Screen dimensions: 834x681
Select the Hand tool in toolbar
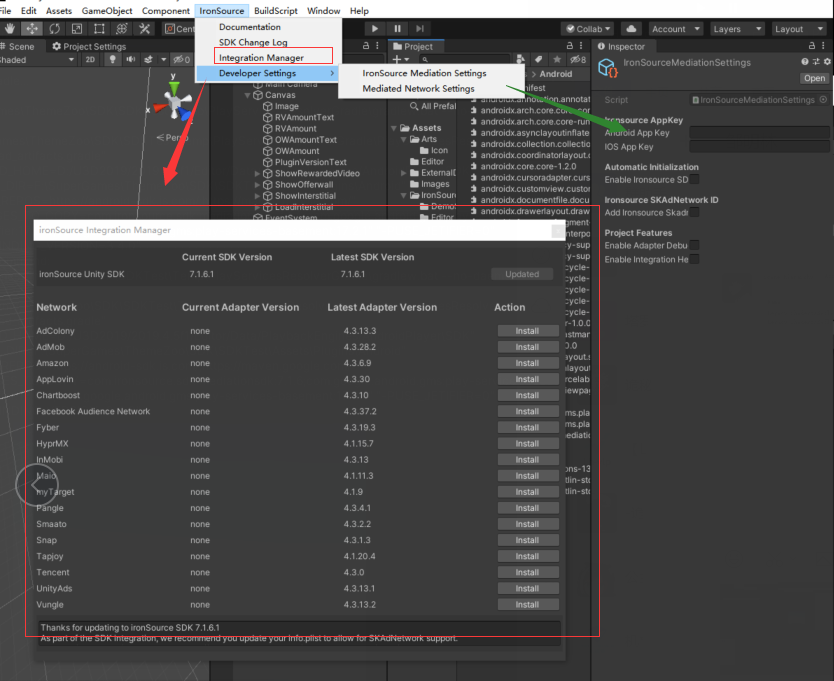(10, 29)
